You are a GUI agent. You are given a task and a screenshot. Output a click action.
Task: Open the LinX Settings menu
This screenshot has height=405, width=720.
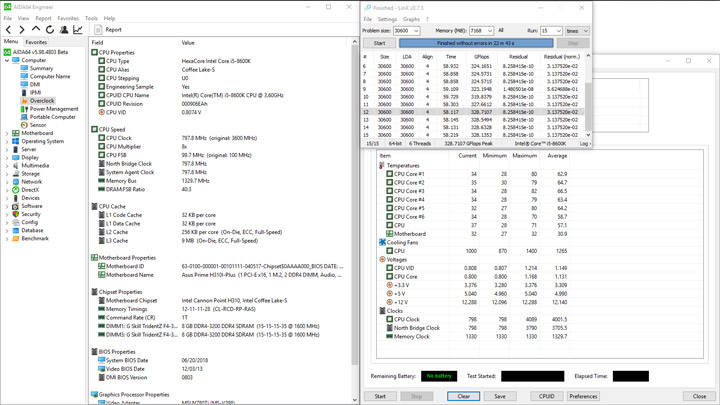click(x=387, y=19)
